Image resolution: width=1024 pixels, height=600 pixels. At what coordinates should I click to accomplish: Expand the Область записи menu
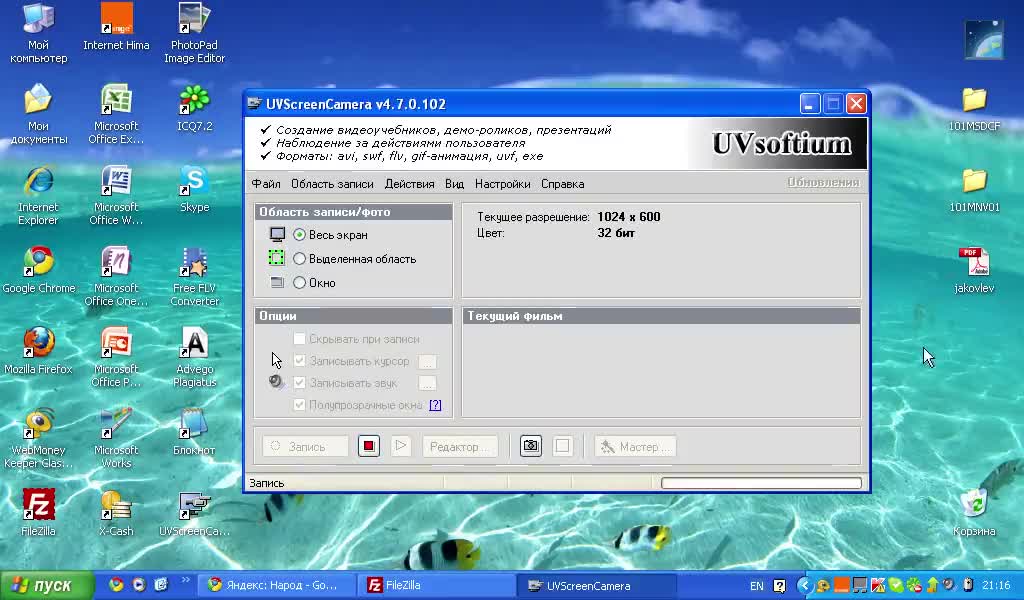pos(332,184)
